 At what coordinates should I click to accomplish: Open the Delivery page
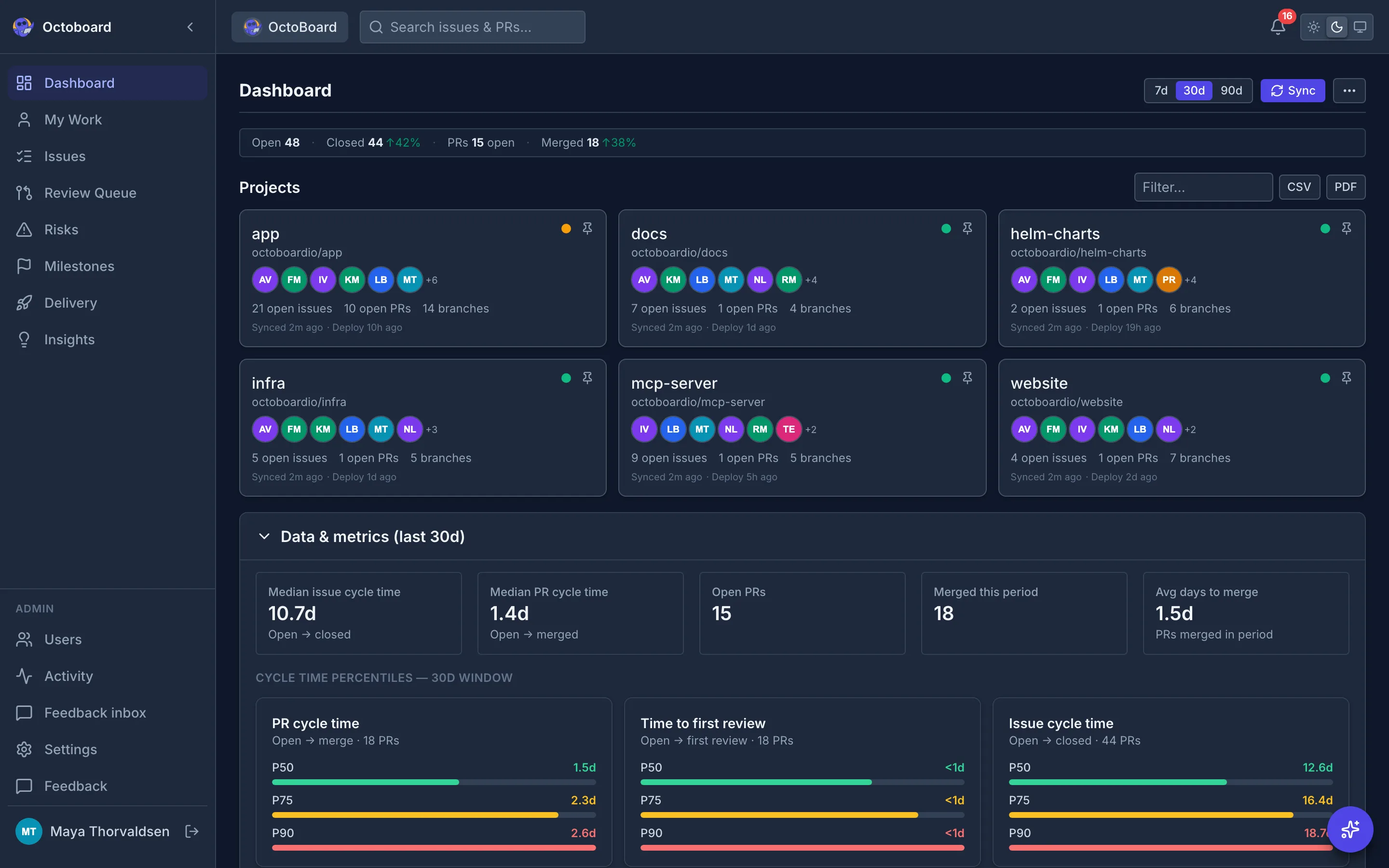pyautogui.click(x=108, y=303)
